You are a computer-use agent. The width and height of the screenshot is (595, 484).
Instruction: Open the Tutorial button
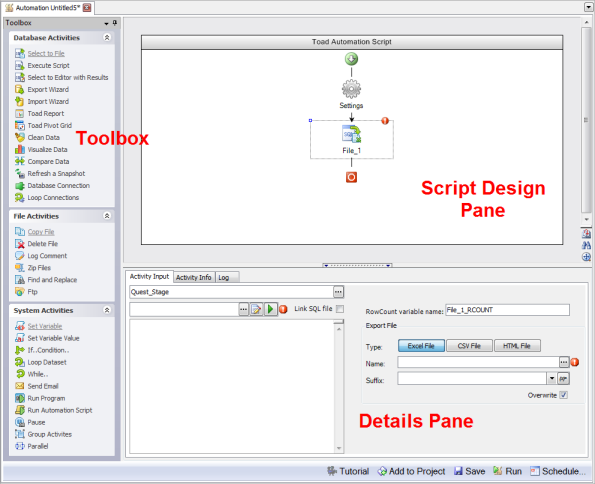pos(348,471)
